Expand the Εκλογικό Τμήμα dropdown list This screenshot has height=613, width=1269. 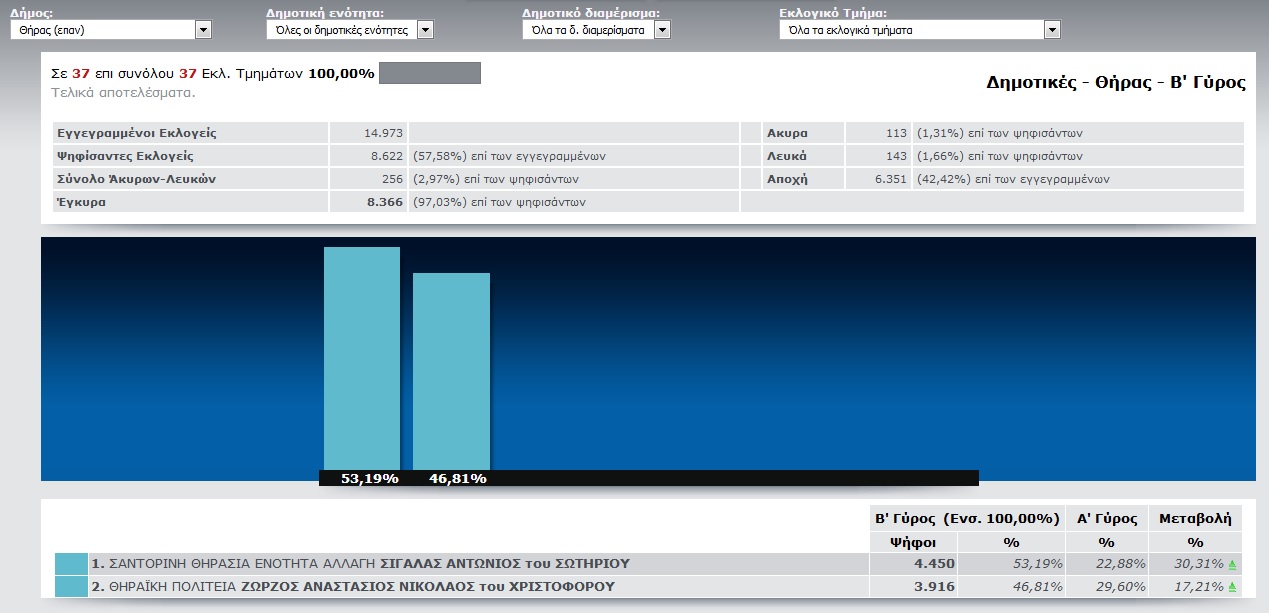click(1051, 30)
